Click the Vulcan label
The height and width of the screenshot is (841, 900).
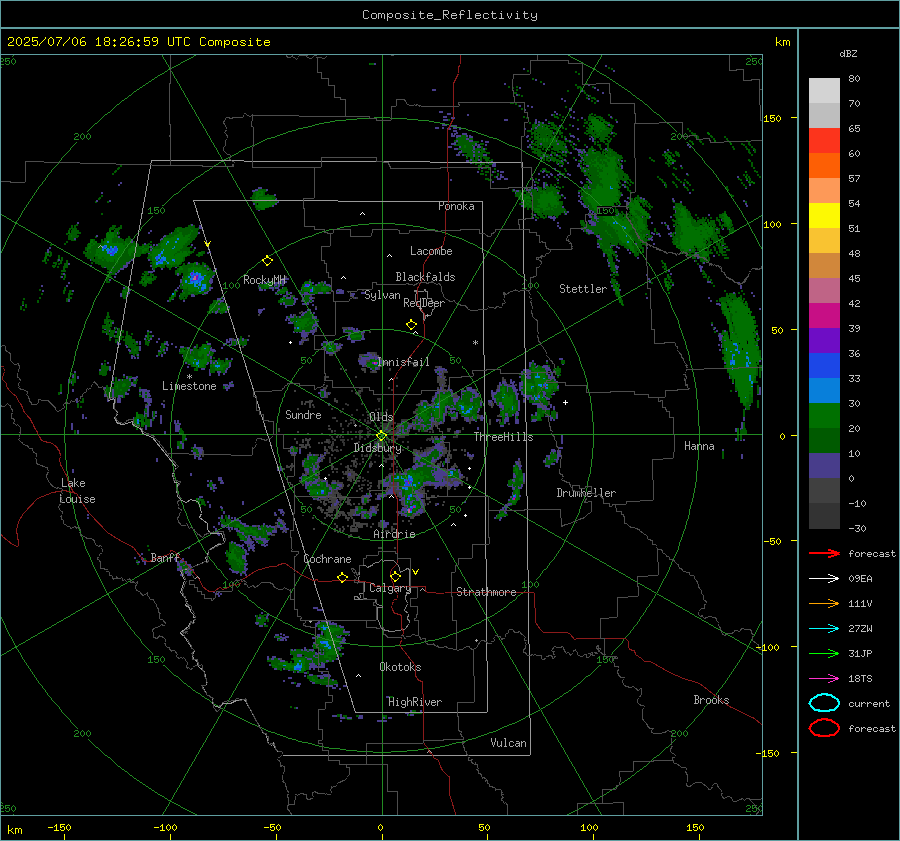click(x=508, y=743)
